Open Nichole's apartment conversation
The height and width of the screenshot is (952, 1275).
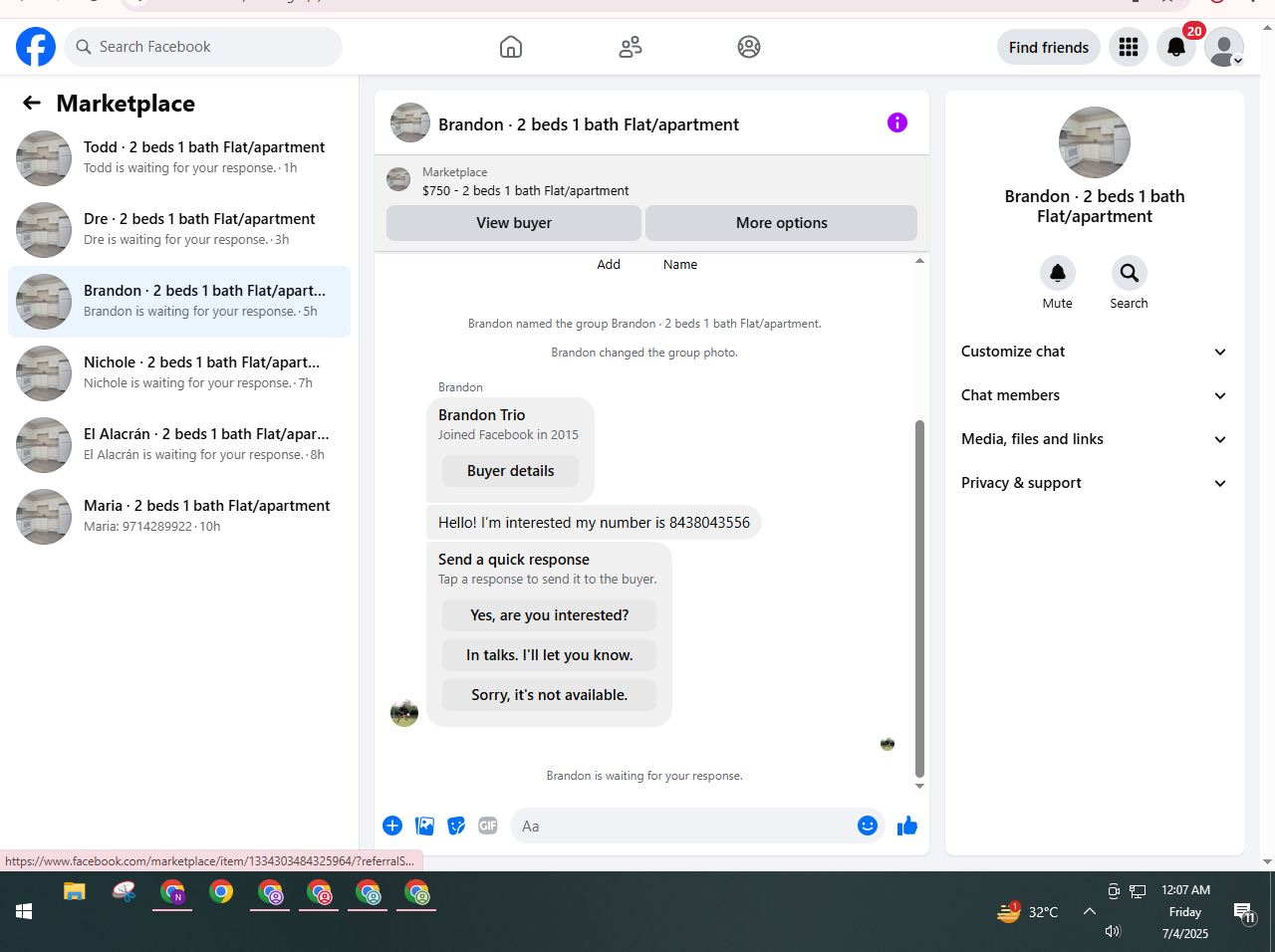(179, 373)
